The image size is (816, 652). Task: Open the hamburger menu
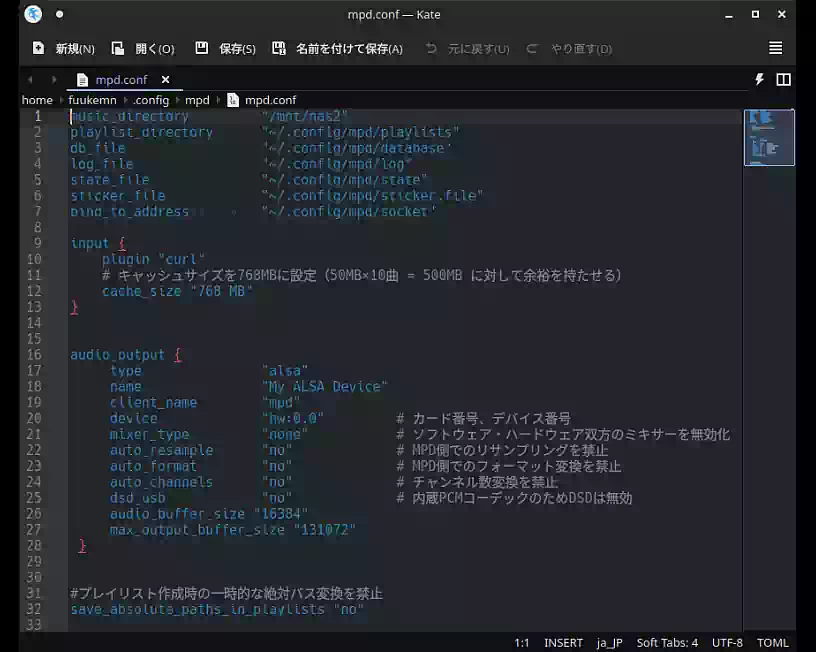tap(775, 48)
